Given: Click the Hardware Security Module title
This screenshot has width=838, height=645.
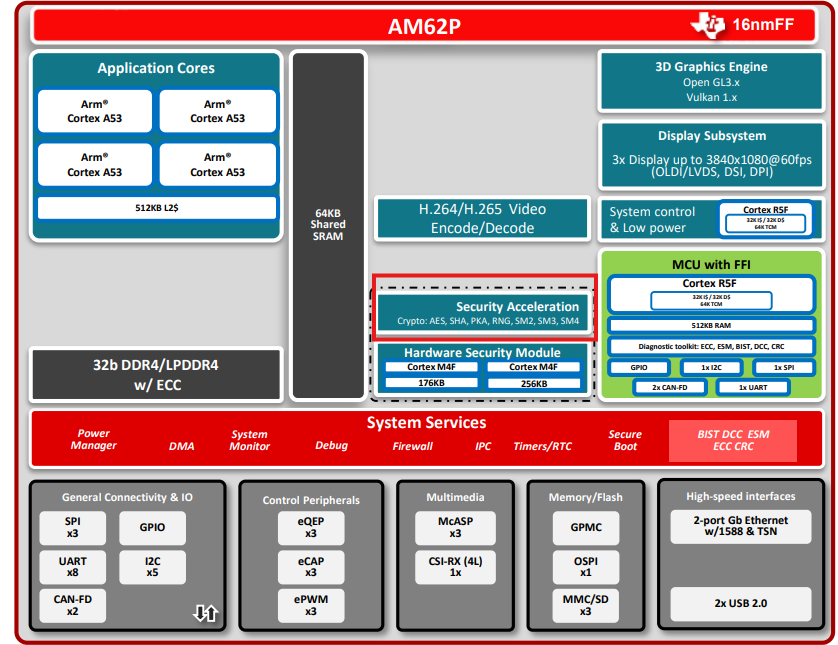Looking at the screenshot, I should [482, 353].
